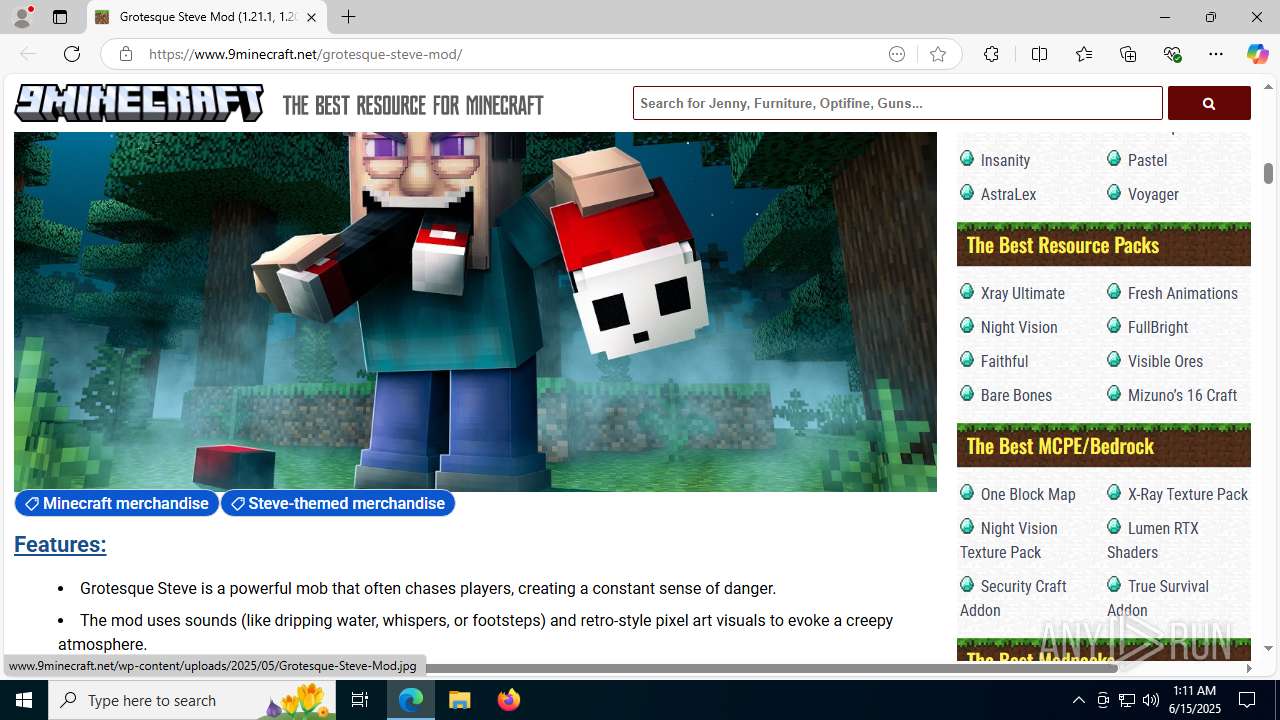
Task: Open the notification center
Action: point(1247,700)
